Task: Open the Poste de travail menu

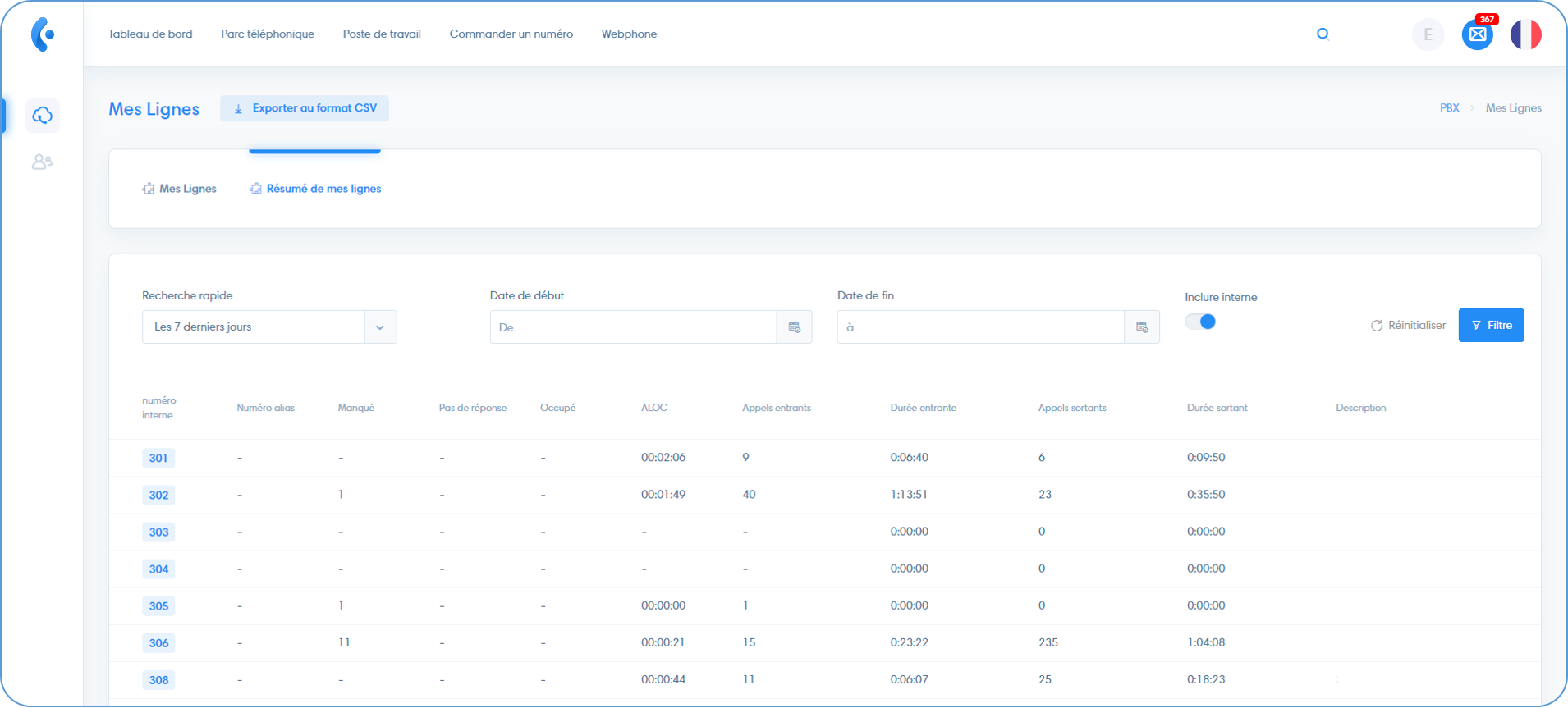Action: click(382, 34)
